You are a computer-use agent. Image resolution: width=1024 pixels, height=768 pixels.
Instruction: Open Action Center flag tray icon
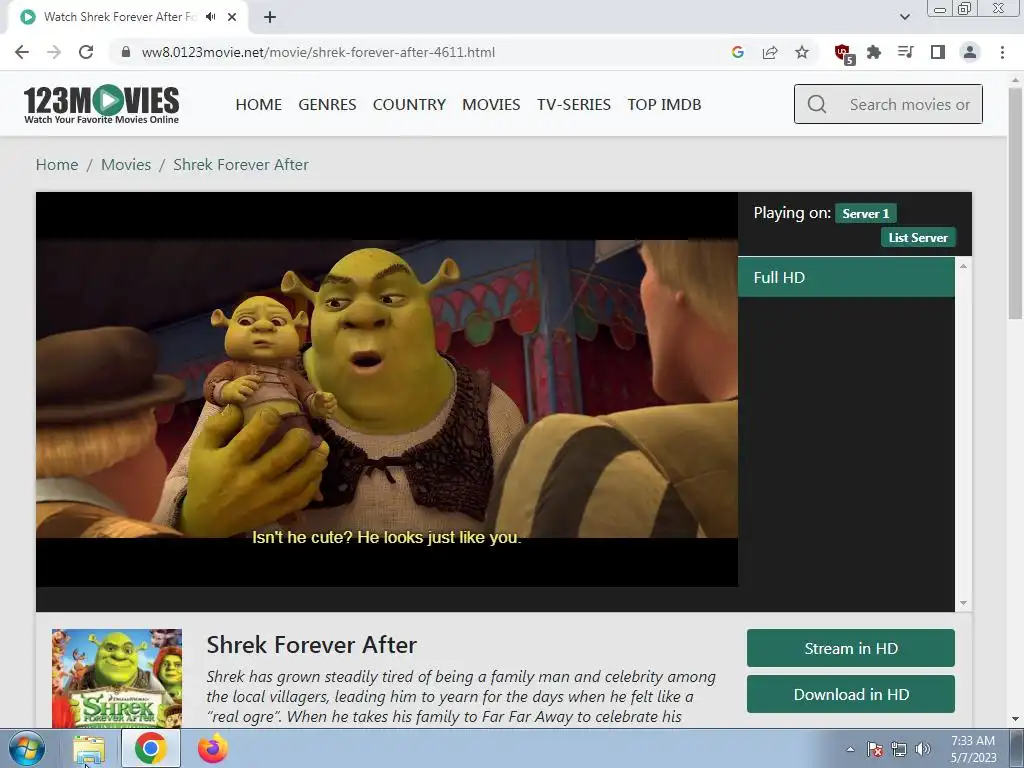(x=875, y=749)
